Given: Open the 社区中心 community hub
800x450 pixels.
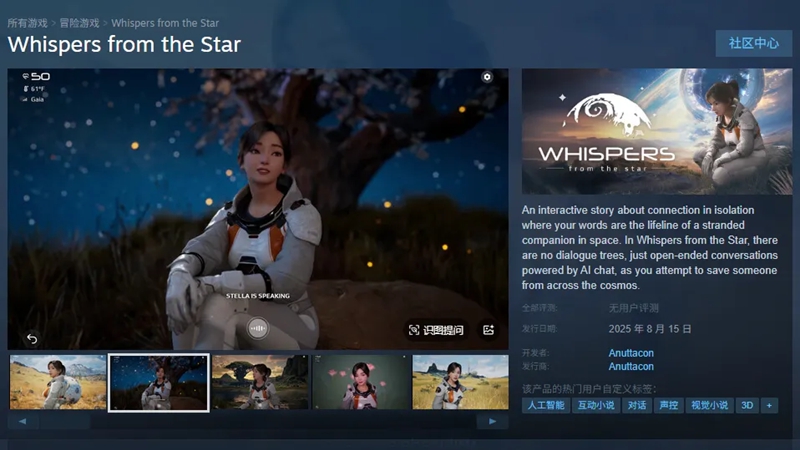Looking at the screenshot, I should pos(754,43).
